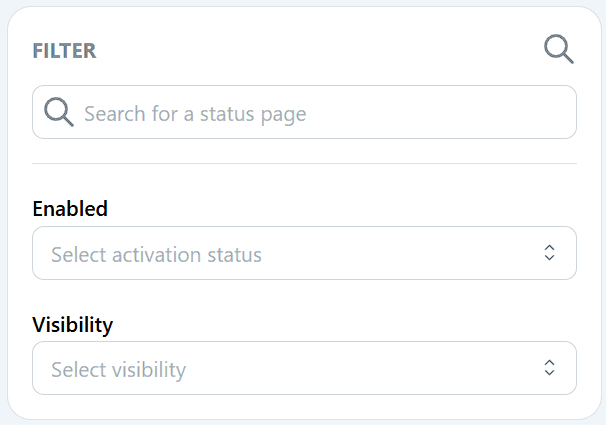This screenshot has height=425, width=606.
Task: Open the Select visibility dropdown
Action: pos(305,368)
